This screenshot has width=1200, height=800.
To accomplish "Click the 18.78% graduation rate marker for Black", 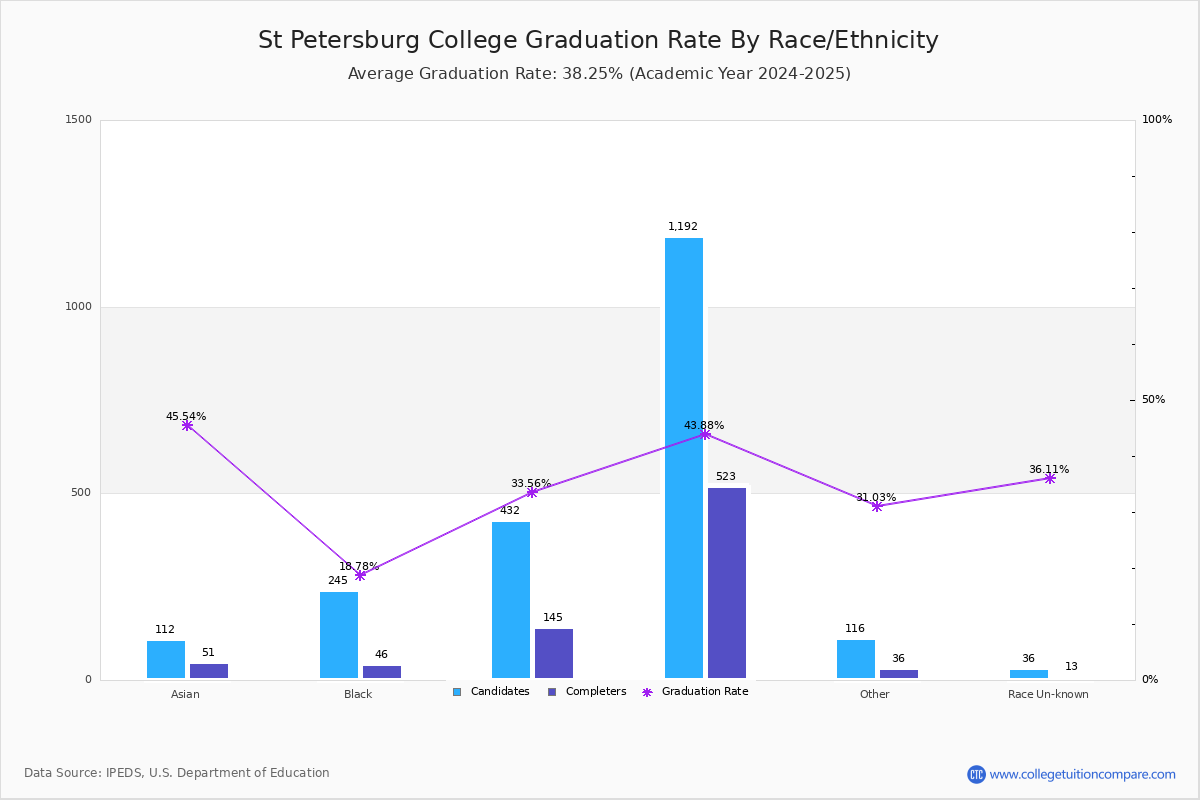I will point(360,575).
